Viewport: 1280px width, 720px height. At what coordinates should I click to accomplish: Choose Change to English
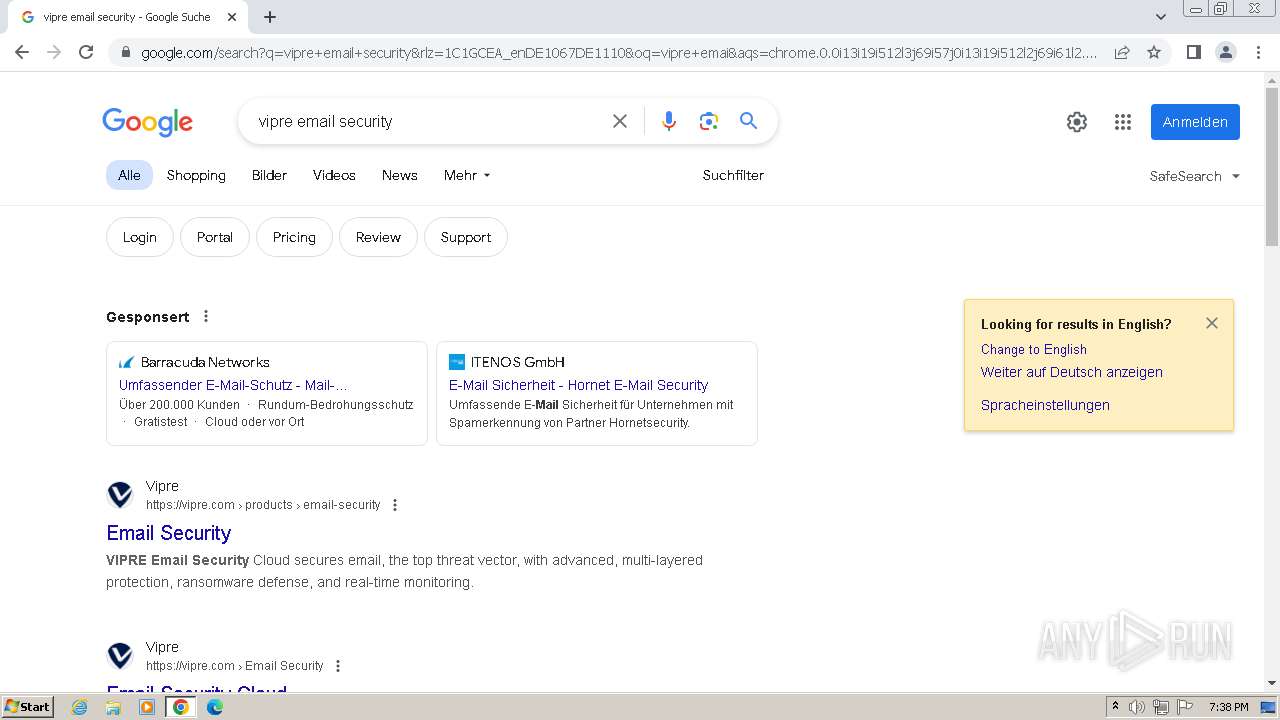coord(1033,349)
